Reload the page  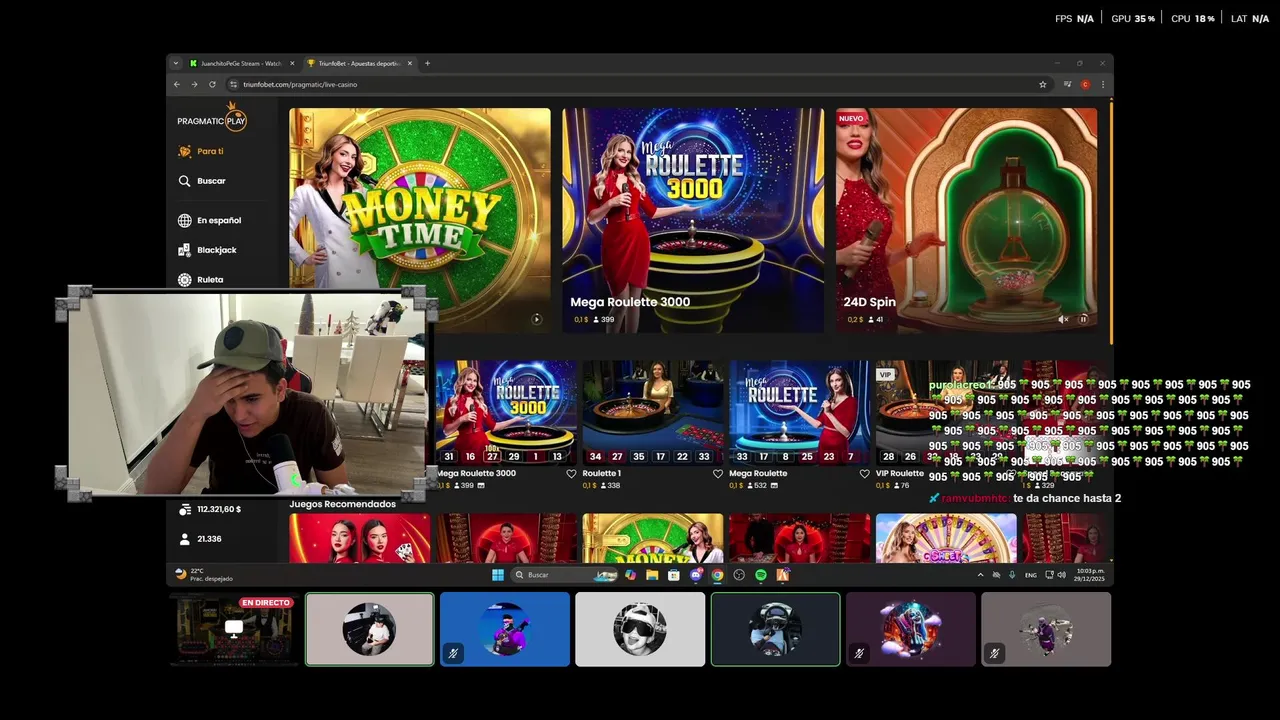click(212, 84)
